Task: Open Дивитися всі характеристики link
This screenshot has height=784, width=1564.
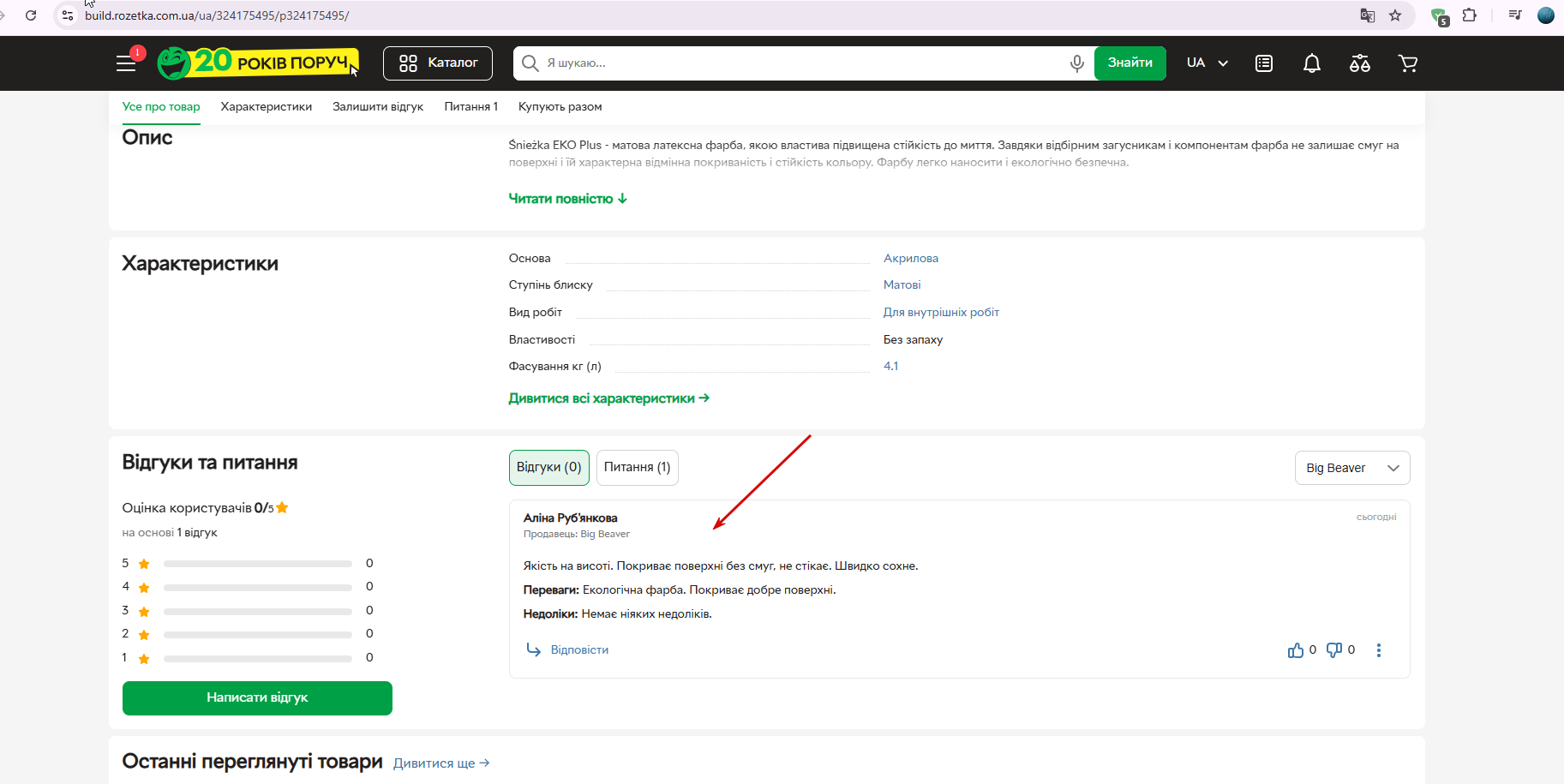Action: [609, 398]
